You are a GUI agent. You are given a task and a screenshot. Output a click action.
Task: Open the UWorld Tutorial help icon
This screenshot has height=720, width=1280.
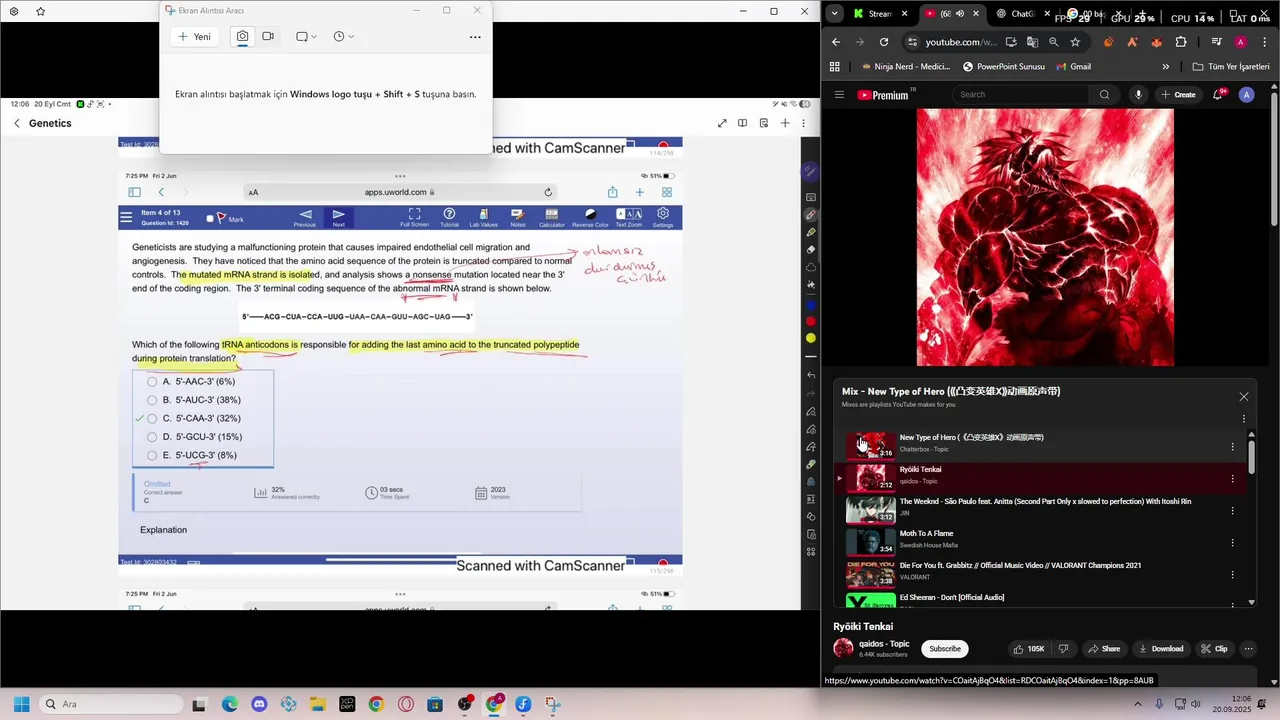[x=449, y=217]
